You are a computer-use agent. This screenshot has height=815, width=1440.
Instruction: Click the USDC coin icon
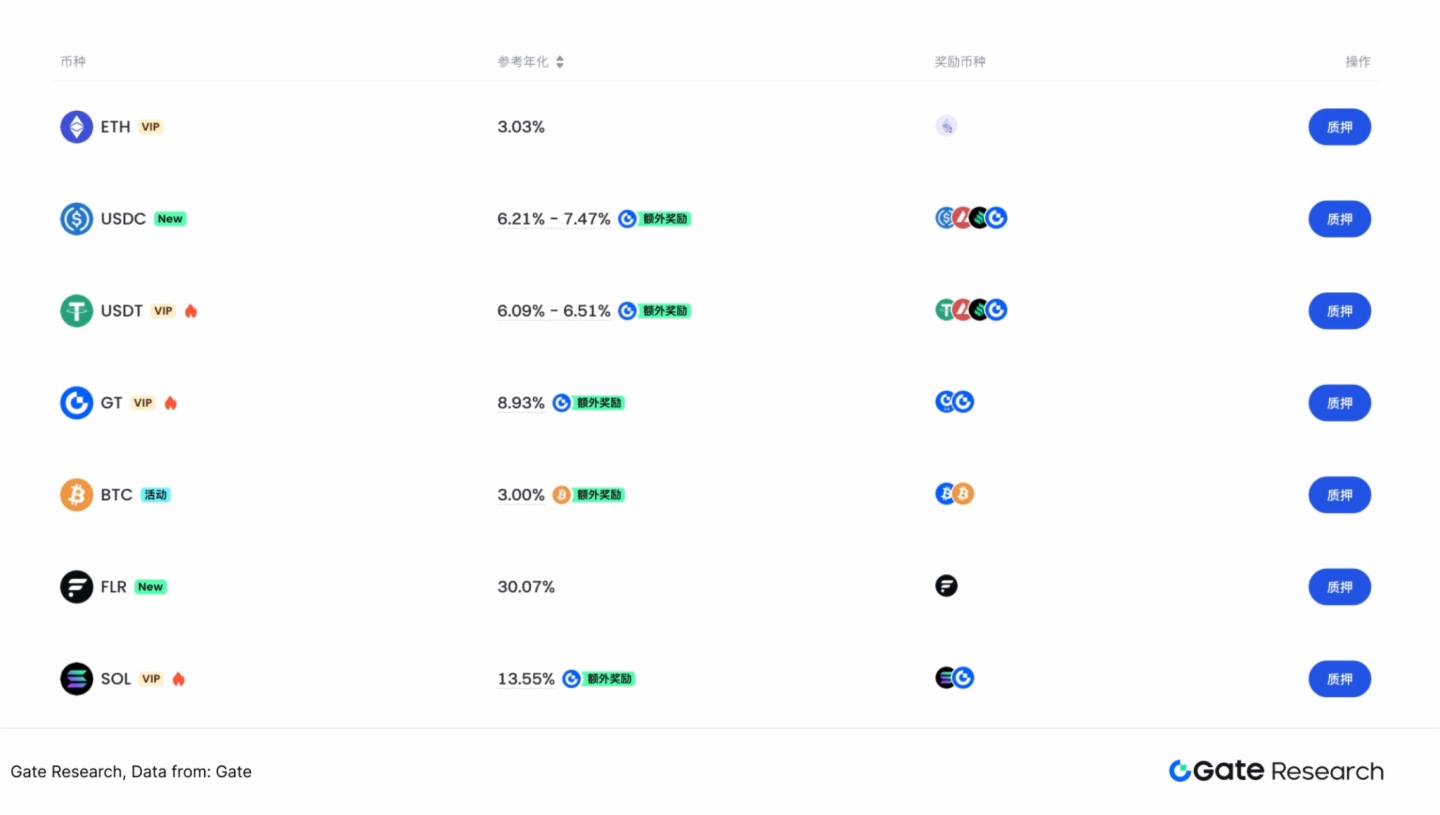tap(76, 219)
